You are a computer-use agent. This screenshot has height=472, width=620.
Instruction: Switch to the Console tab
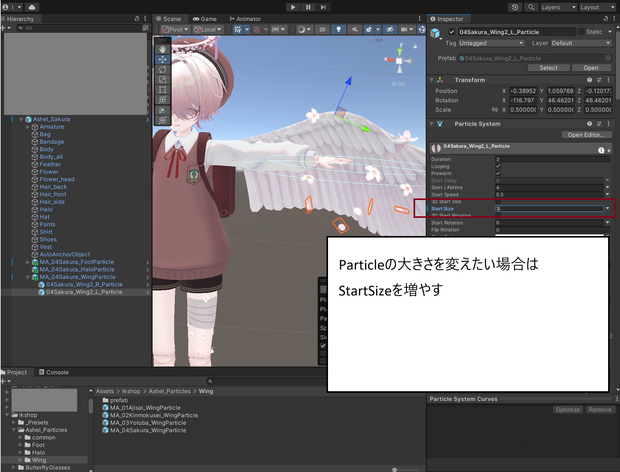click(54, 372)
